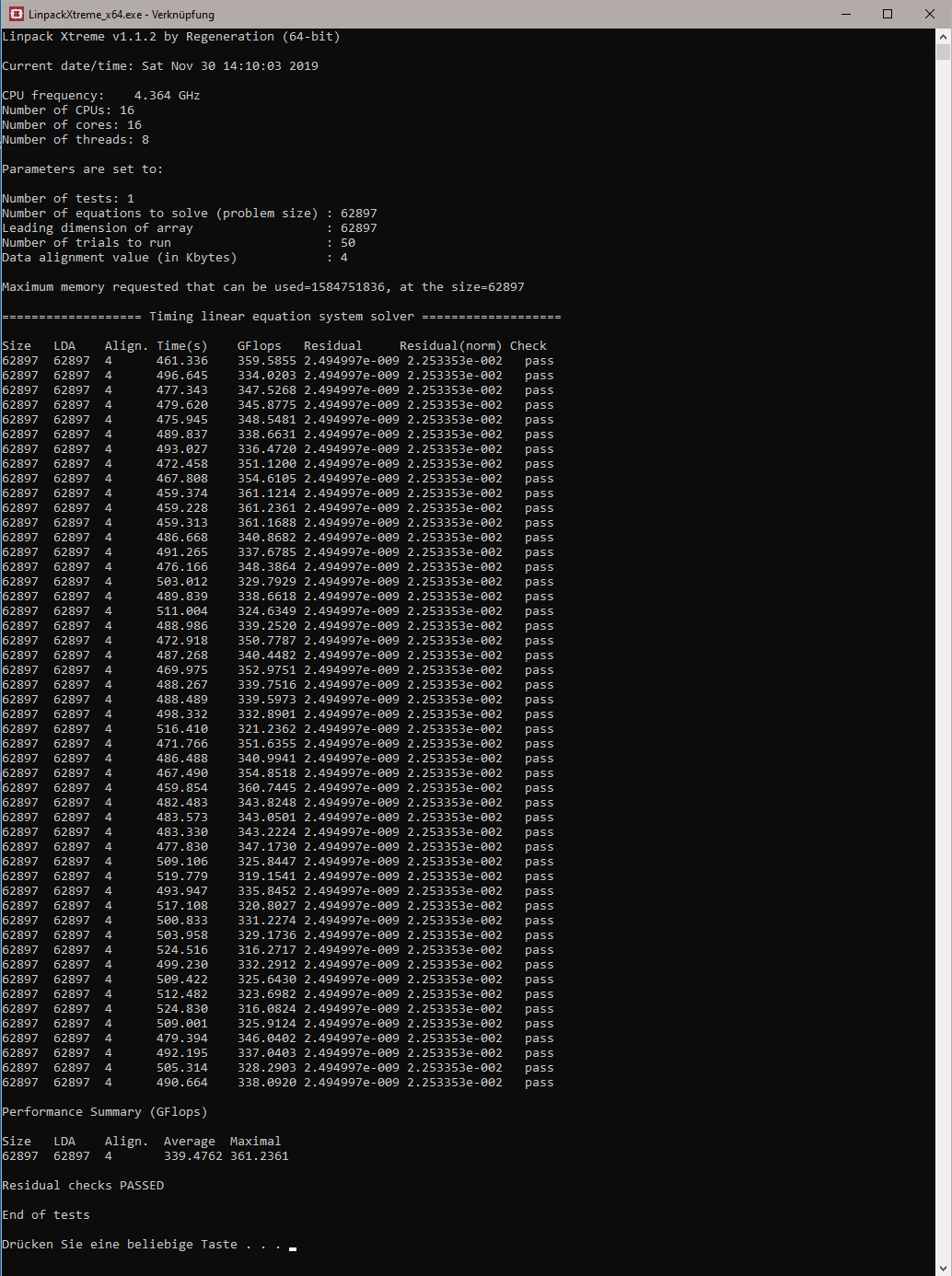The image size is (952, 1276).
Task: Click average value '339.4762'
Action: point(193,1156)
